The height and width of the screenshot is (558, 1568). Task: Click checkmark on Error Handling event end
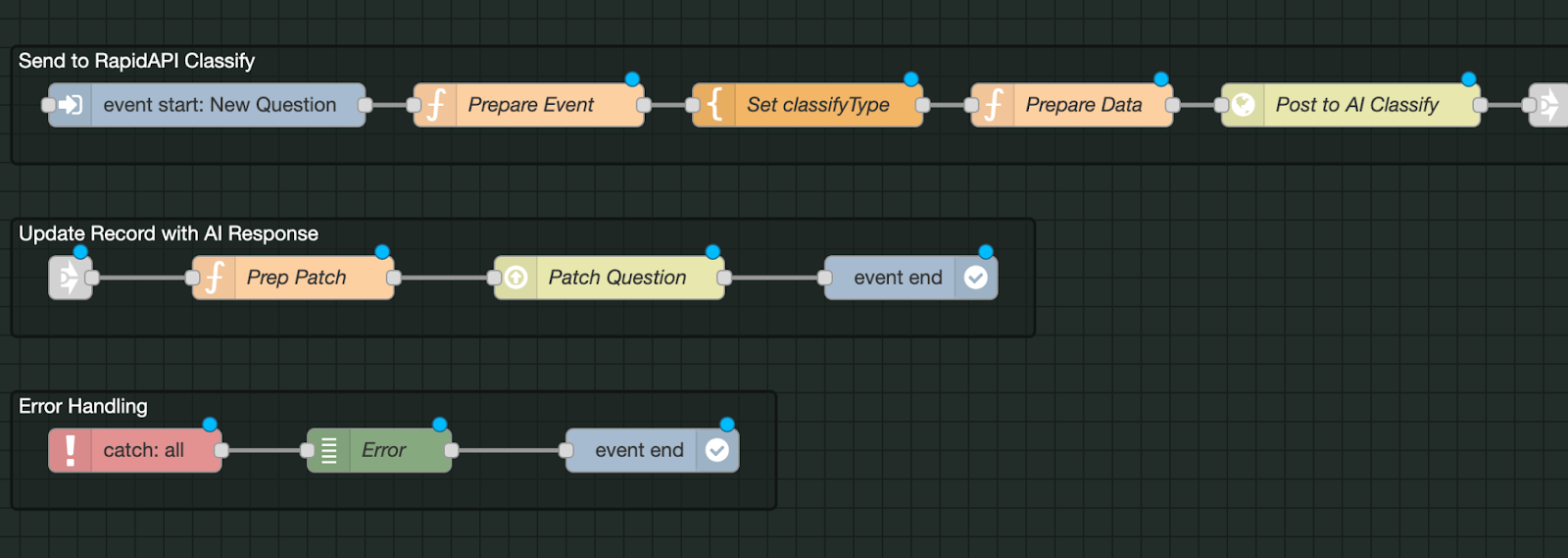pos(717,450)
